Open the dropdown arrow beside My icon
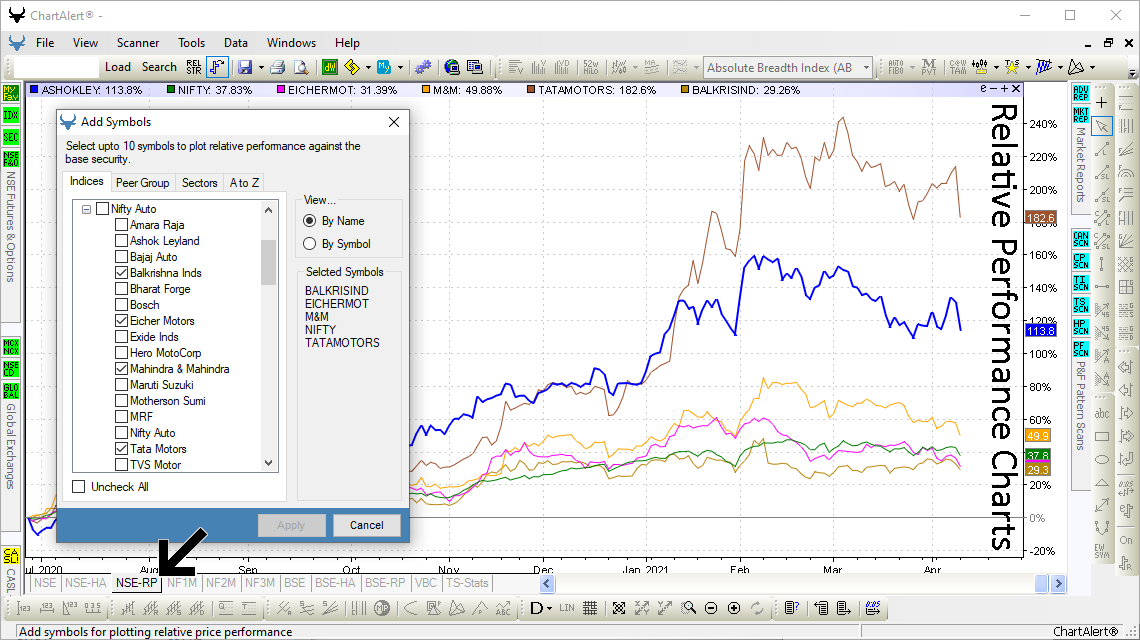1140x640 pixels. [400, 68]
